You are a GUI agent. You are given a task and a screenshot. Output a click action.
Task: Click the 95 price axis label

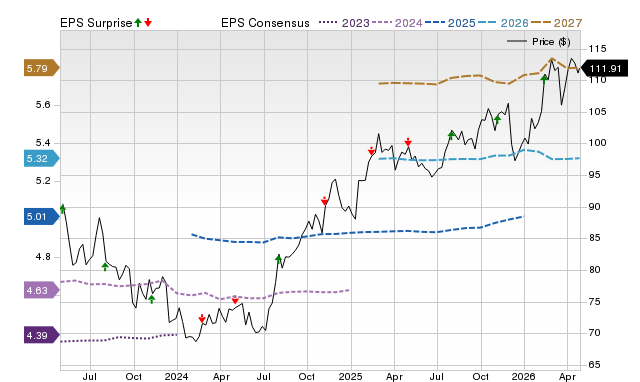click(x=594, y=175)
